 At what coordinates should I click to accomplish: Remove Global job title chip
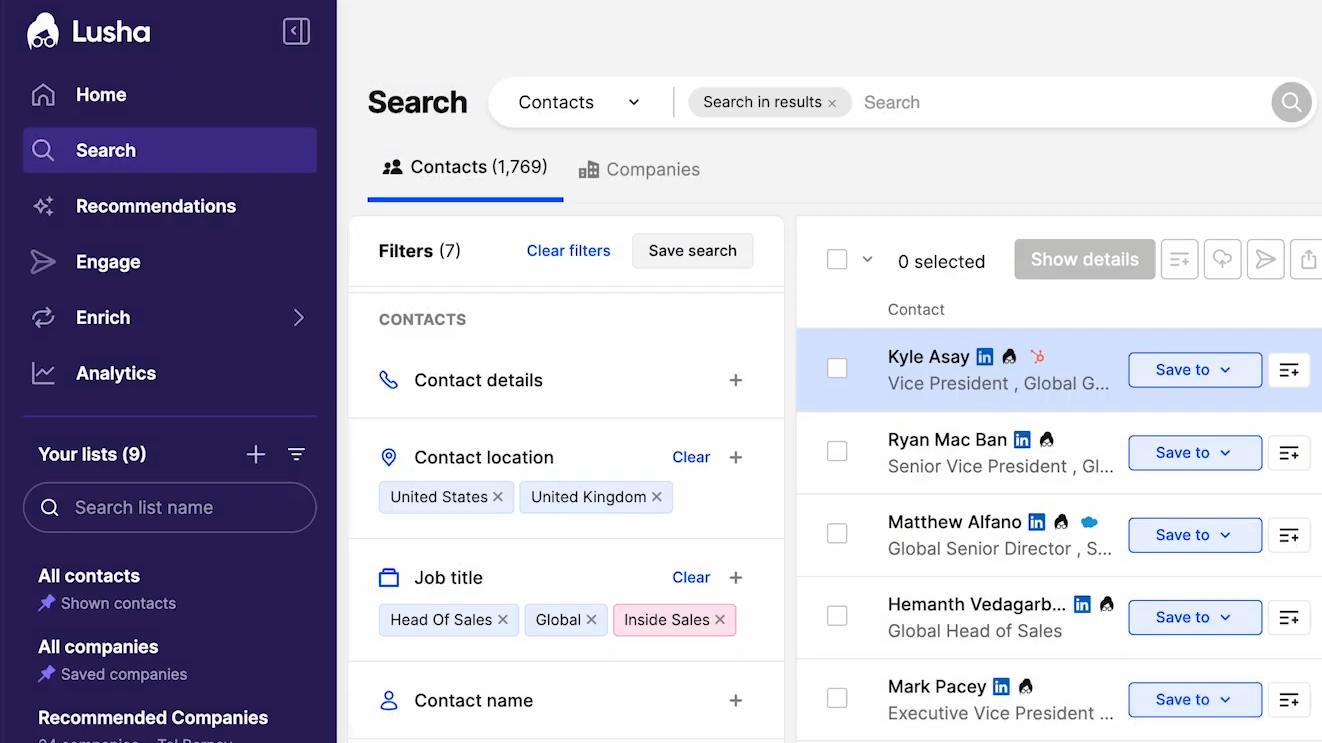click(592, 620)
